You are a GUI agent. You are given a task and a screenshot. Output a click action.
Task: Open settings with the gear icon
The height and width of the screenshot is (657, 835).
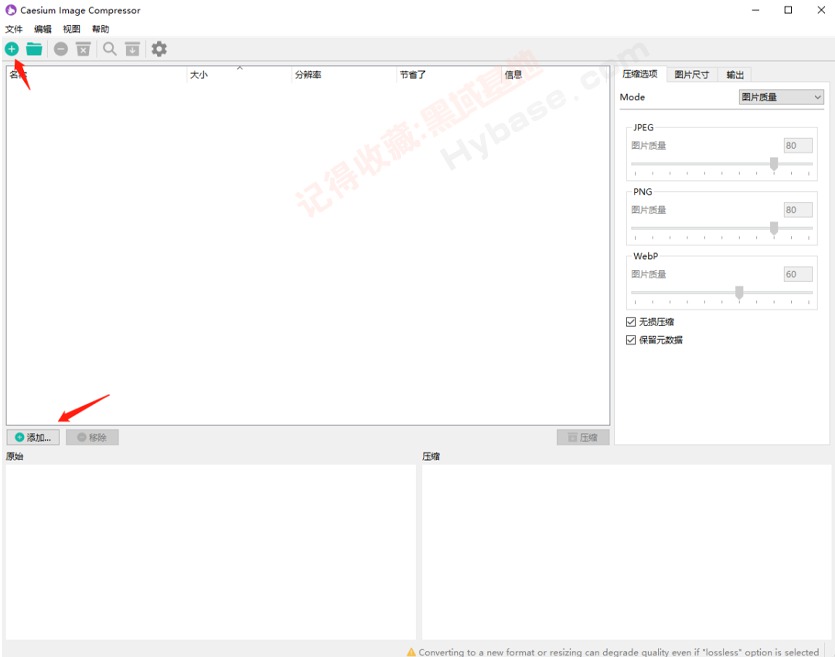coord(159,49)
